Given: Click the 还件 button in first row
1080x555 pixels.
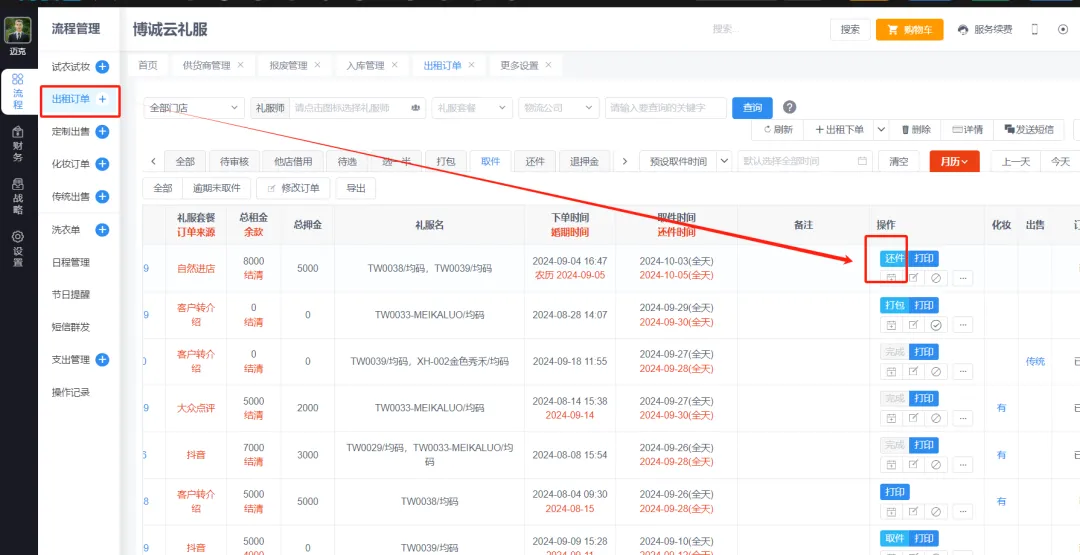Looking at the screenshot, I should pos(893,258).
